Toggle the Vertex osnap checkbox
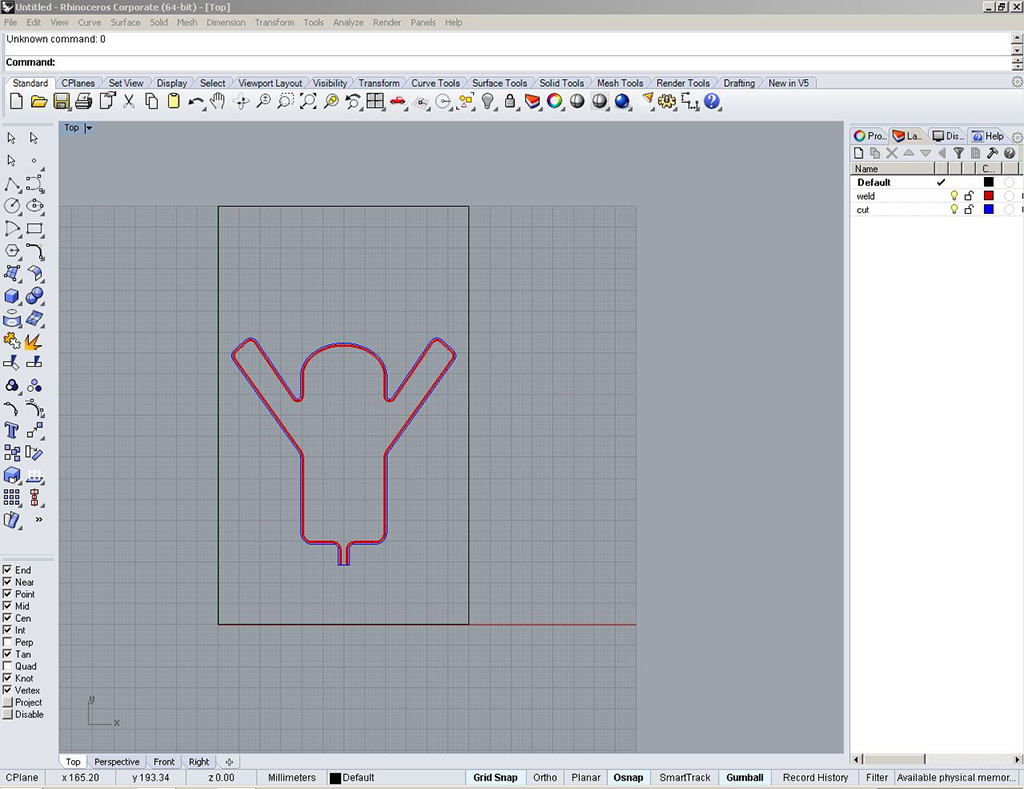 click(7, 690)
